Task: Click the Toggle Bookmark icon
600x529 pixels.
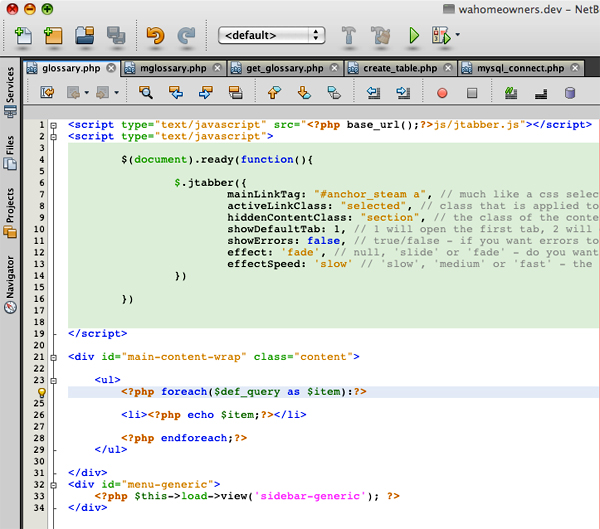Action: pos(334,92)
